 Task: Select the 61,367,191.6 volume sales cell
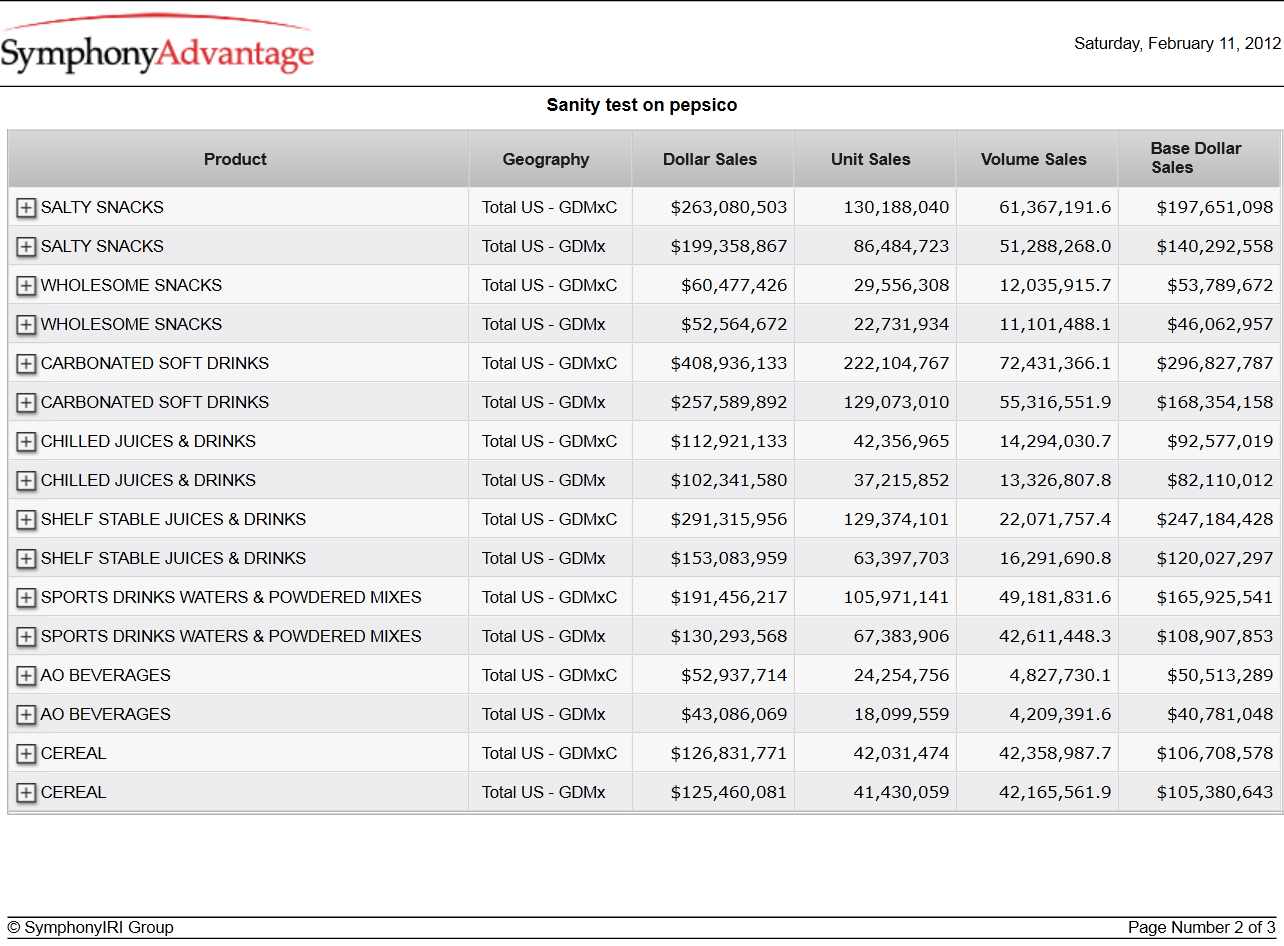tap(1037, 207)
